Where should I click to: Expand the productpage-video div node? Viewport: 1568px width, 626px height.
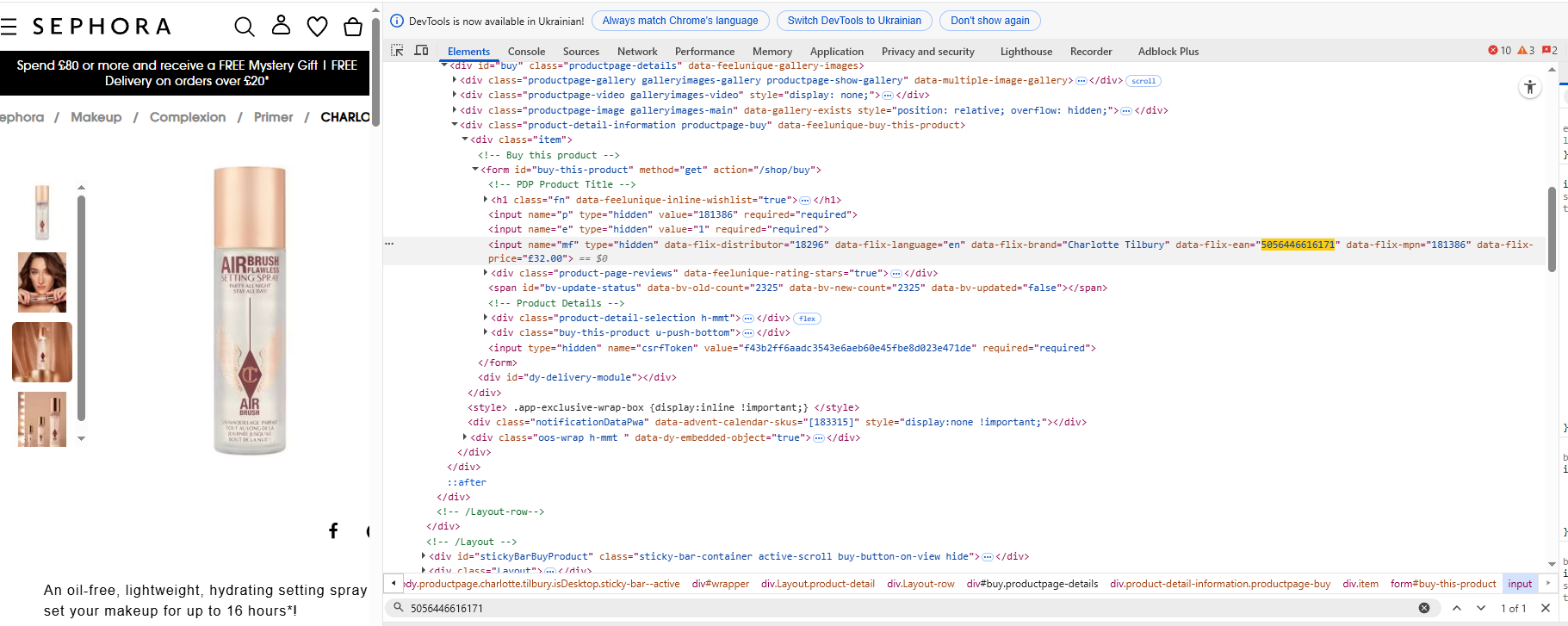(455, 95)
